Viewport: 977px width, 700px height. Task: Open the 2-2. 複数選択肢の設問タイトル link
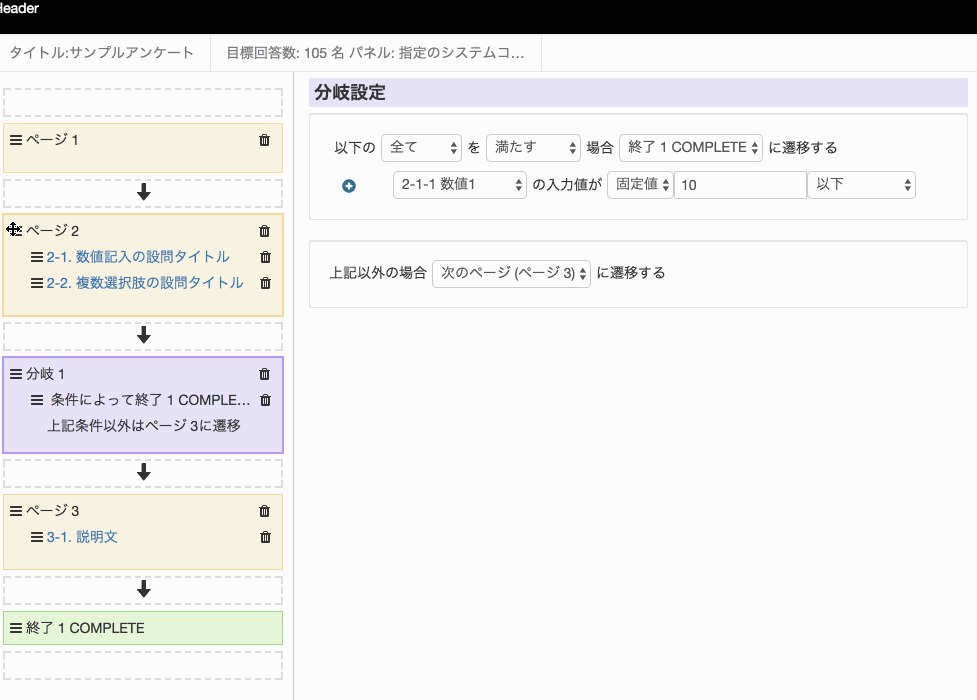[144, 283]
